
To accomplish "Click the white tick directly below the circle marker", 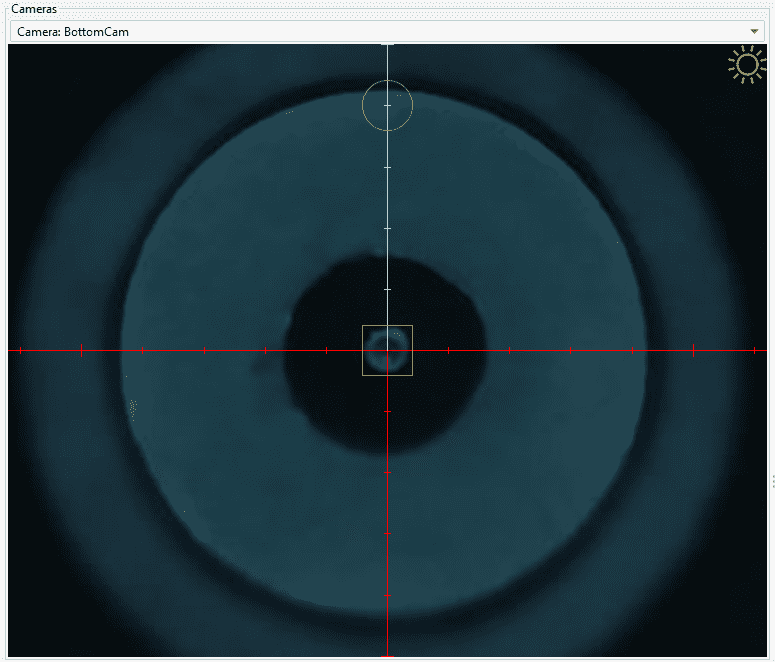I will (387, 167).
